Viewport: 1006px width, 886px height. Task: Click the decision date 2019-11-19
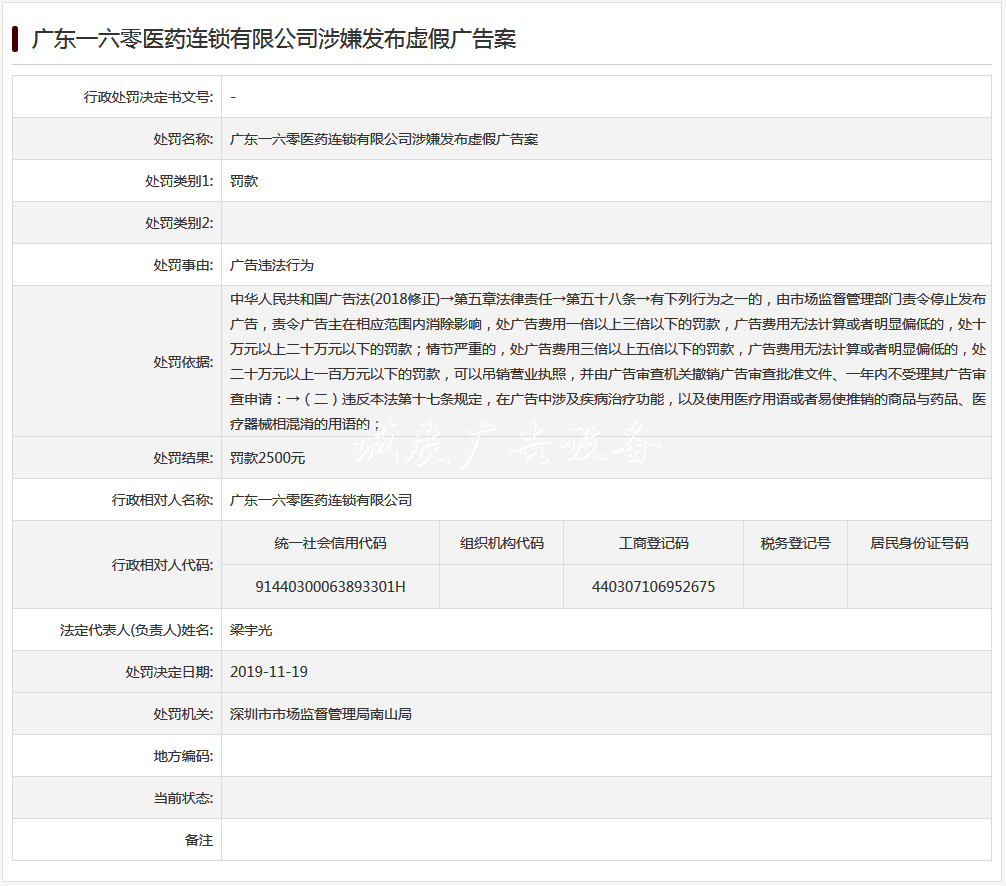[x=269, y=672]
